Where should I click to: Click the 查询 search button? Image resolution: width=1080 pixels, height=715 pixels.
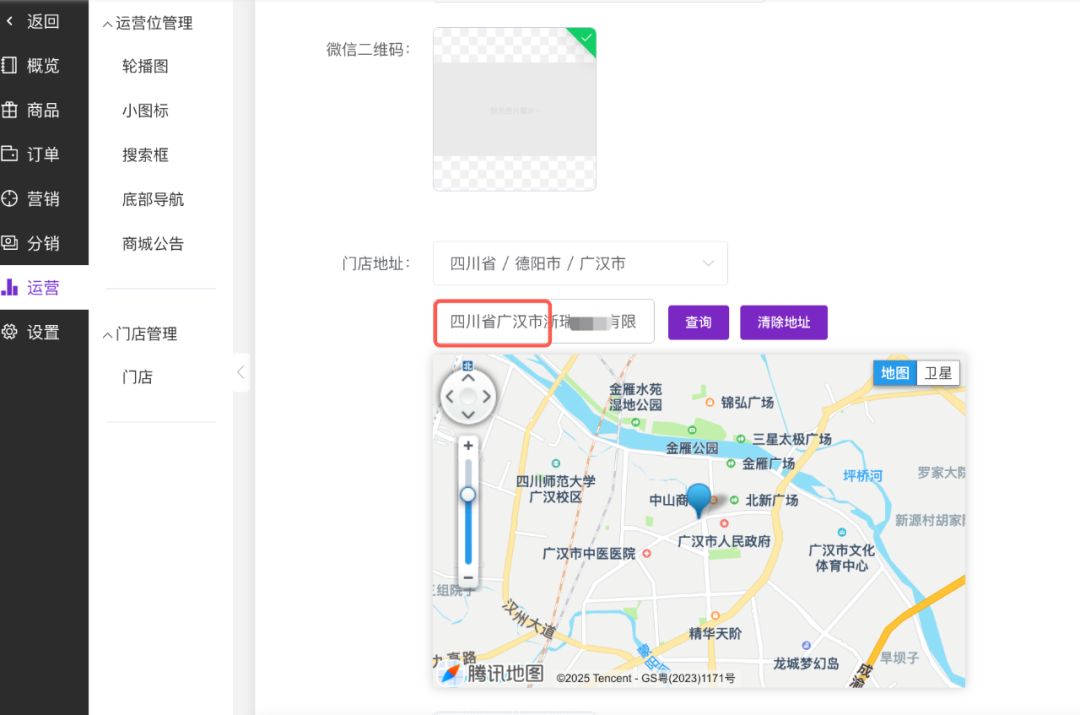(698, 323)
